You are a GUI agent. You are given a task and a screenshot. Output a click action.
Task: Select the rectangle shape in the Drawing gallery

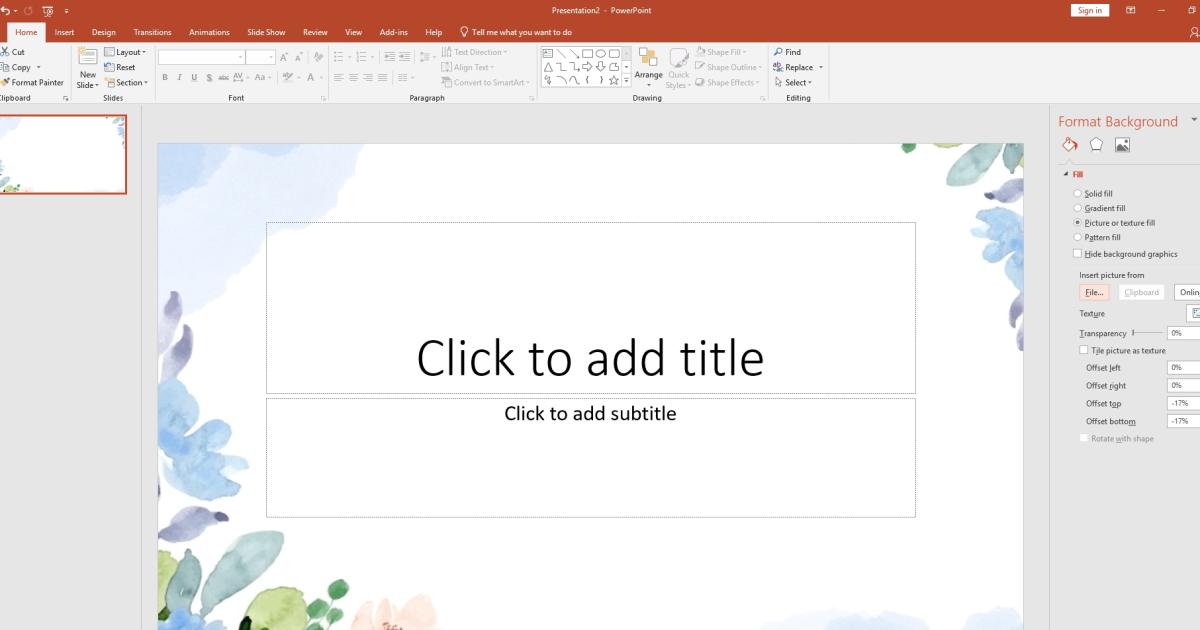point(587,53)
